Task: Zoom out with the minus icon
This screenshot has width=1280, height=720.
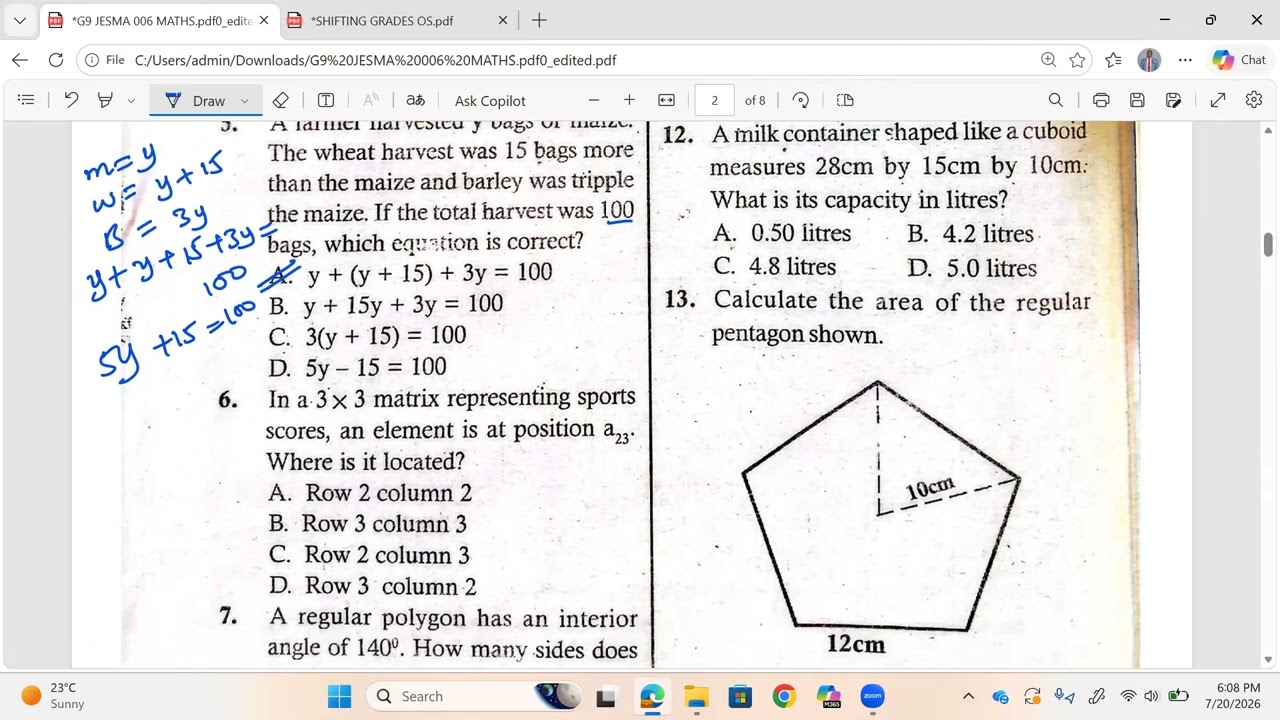Action: click(x=594, y=100)
